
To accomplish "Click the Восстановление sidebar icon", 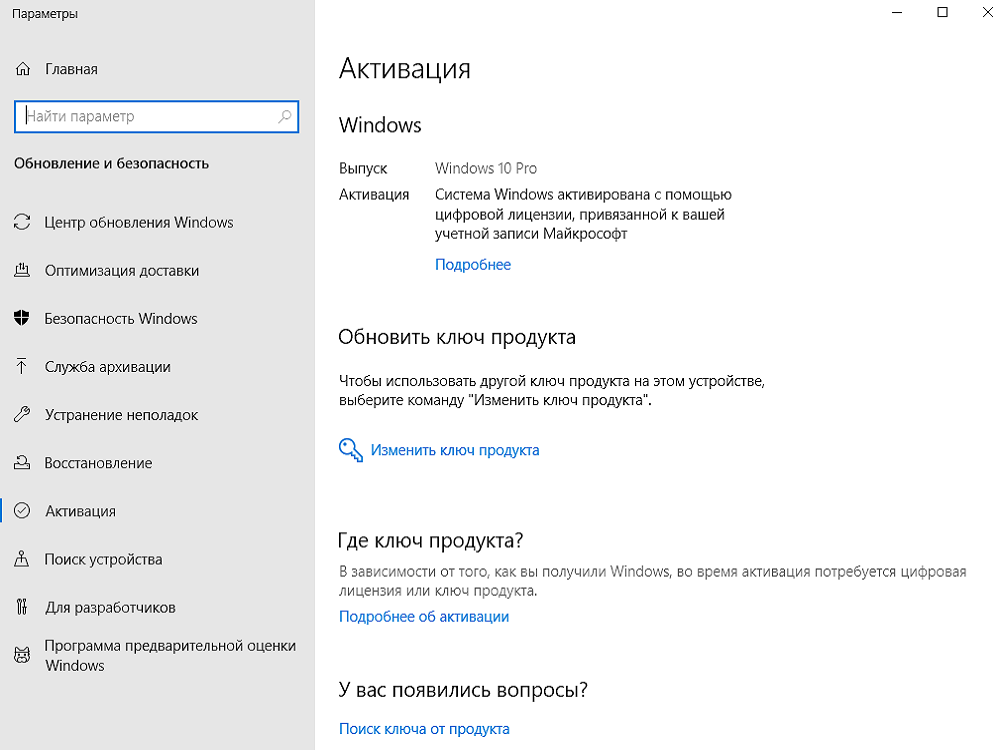I will tap(22, 463).
